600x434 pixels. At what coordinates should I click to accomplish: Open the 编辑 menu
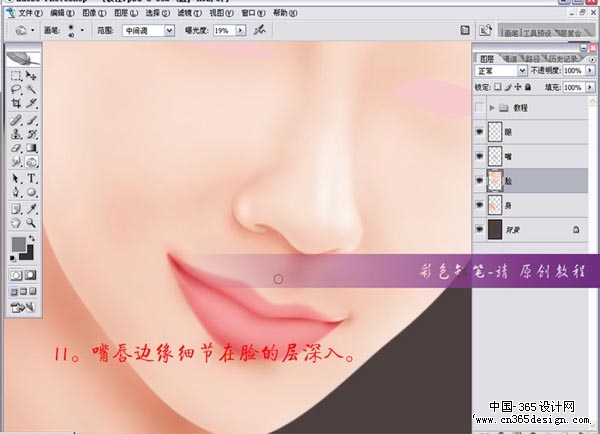62,13
